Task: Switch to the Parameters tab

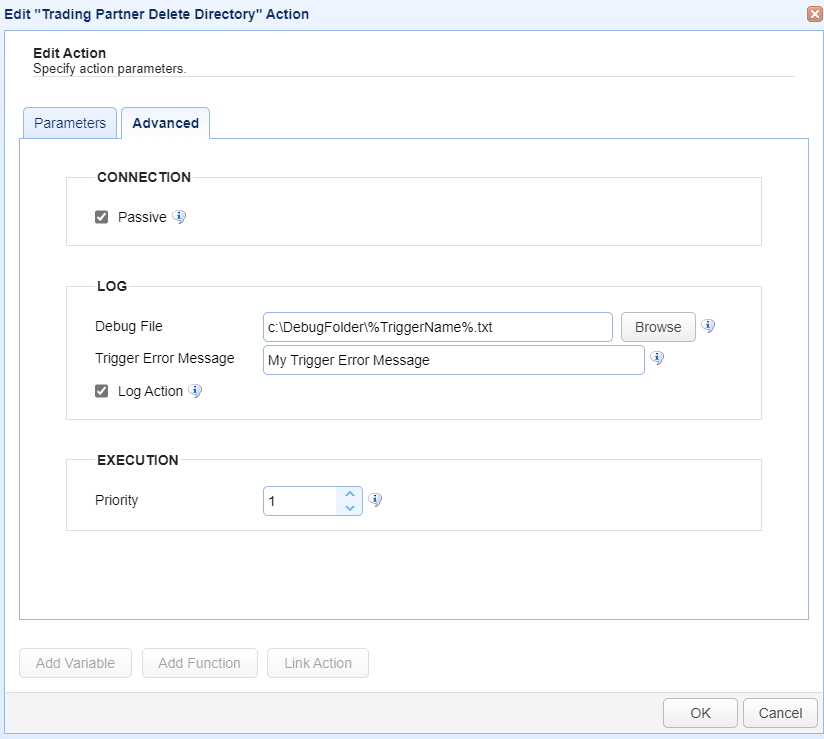Action: 70,123
